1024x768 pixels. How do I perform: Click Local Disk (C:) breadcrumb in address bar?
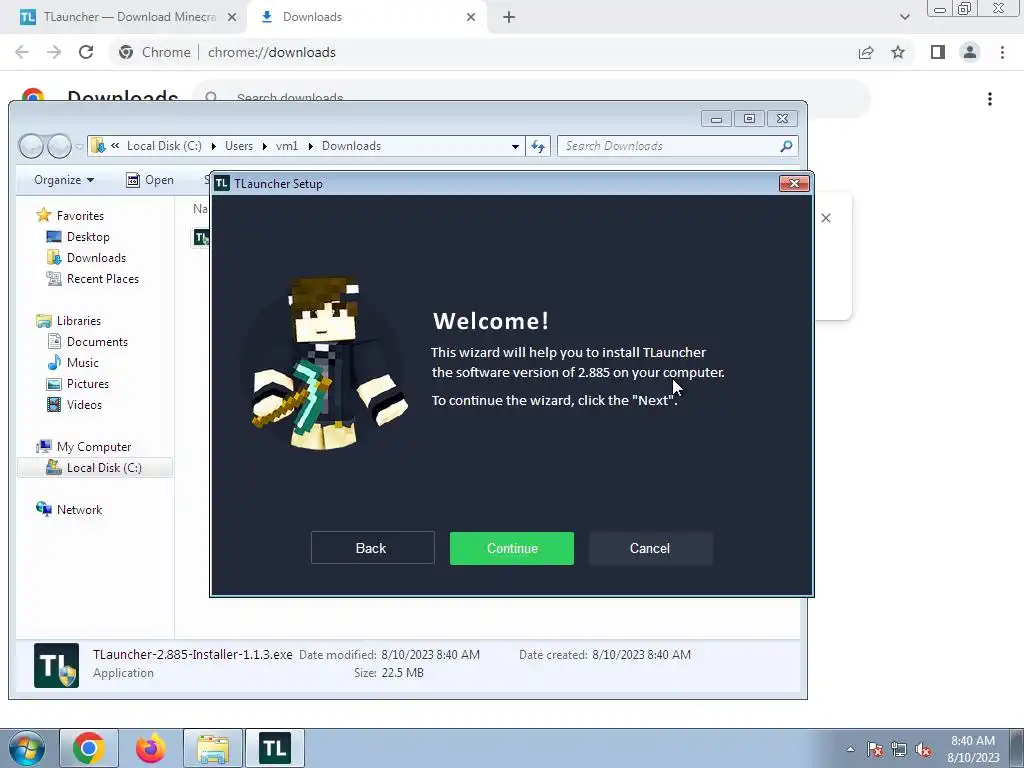tap(164, 146)
